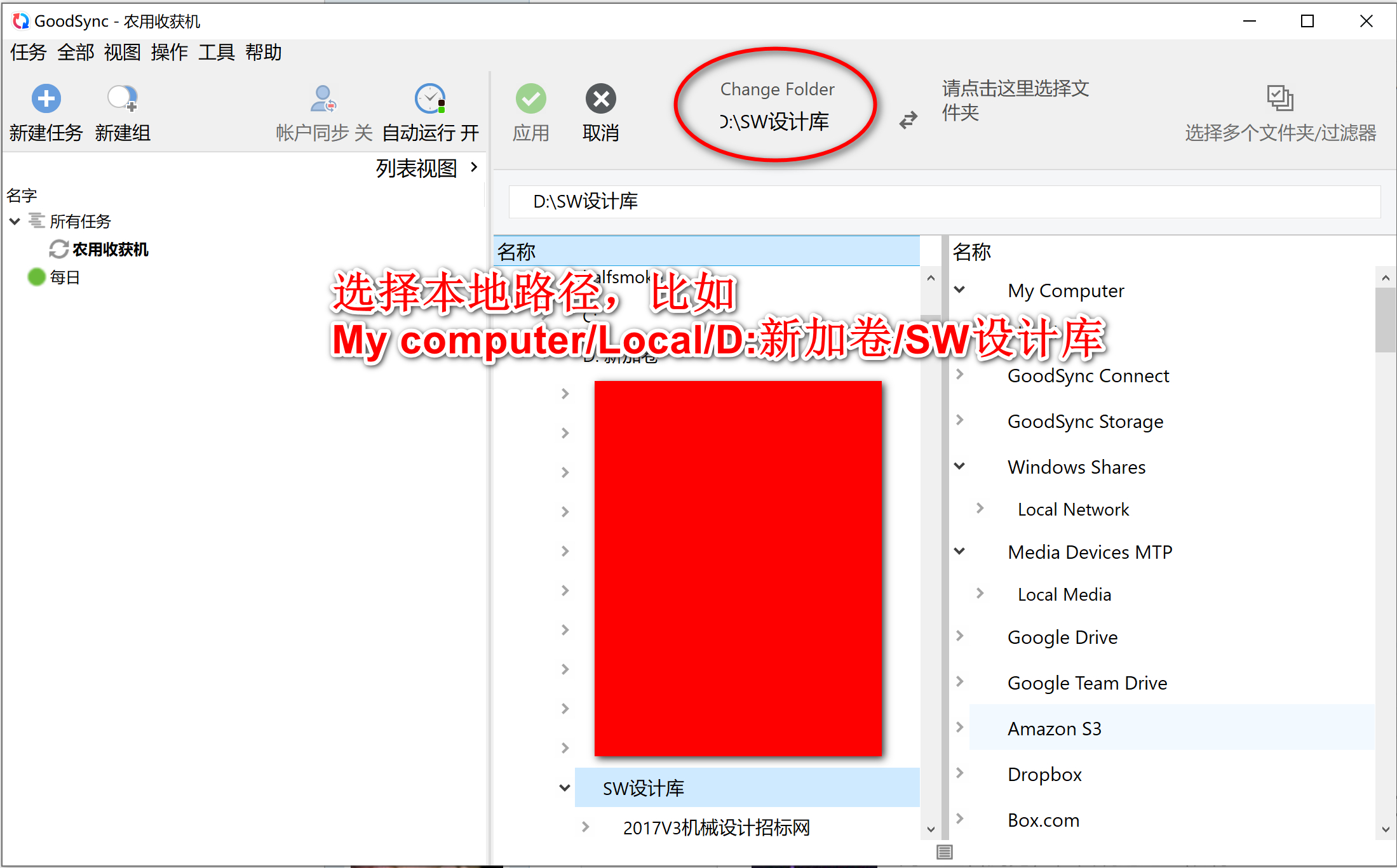Click right pane scroll down arrow
1397x868 pixels.
tap(1385, 829)
